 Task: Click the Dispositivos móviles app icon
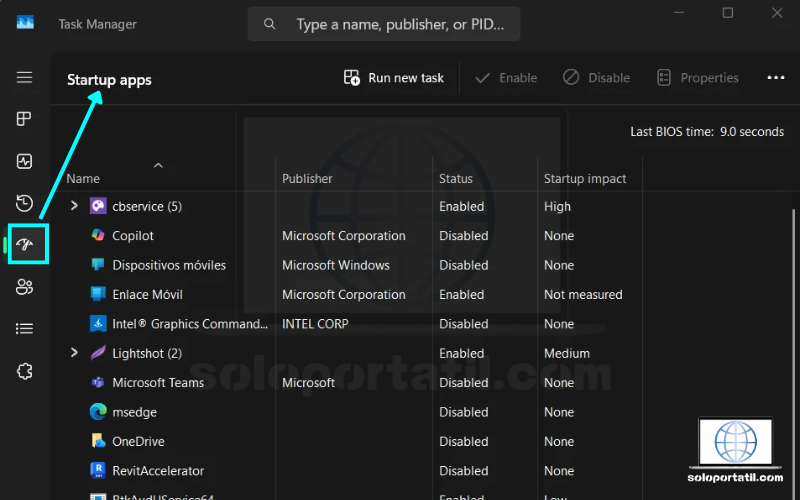pyautogui.click(x=98, y=265)
